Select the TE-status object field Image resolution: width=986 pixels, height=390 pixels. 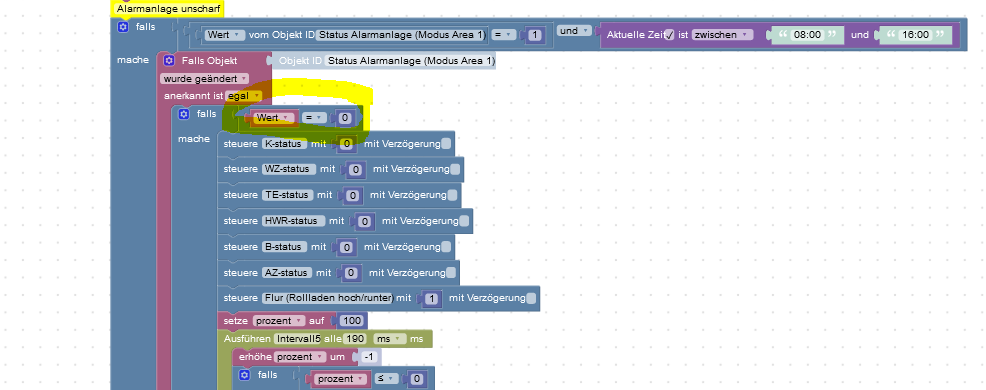tap(288, 195)
